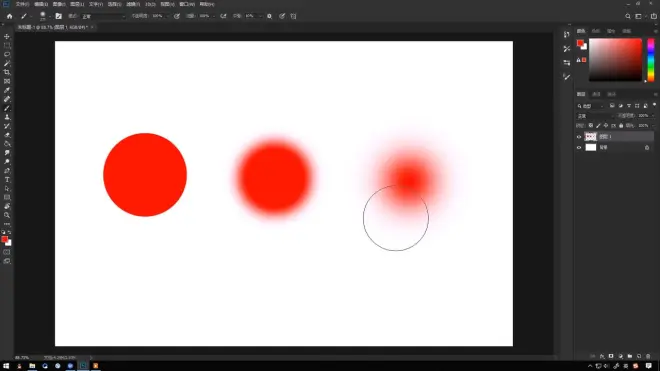Select the Pen tool
Image resolution: width=660 pixels, height=371 pixels.
7,171
